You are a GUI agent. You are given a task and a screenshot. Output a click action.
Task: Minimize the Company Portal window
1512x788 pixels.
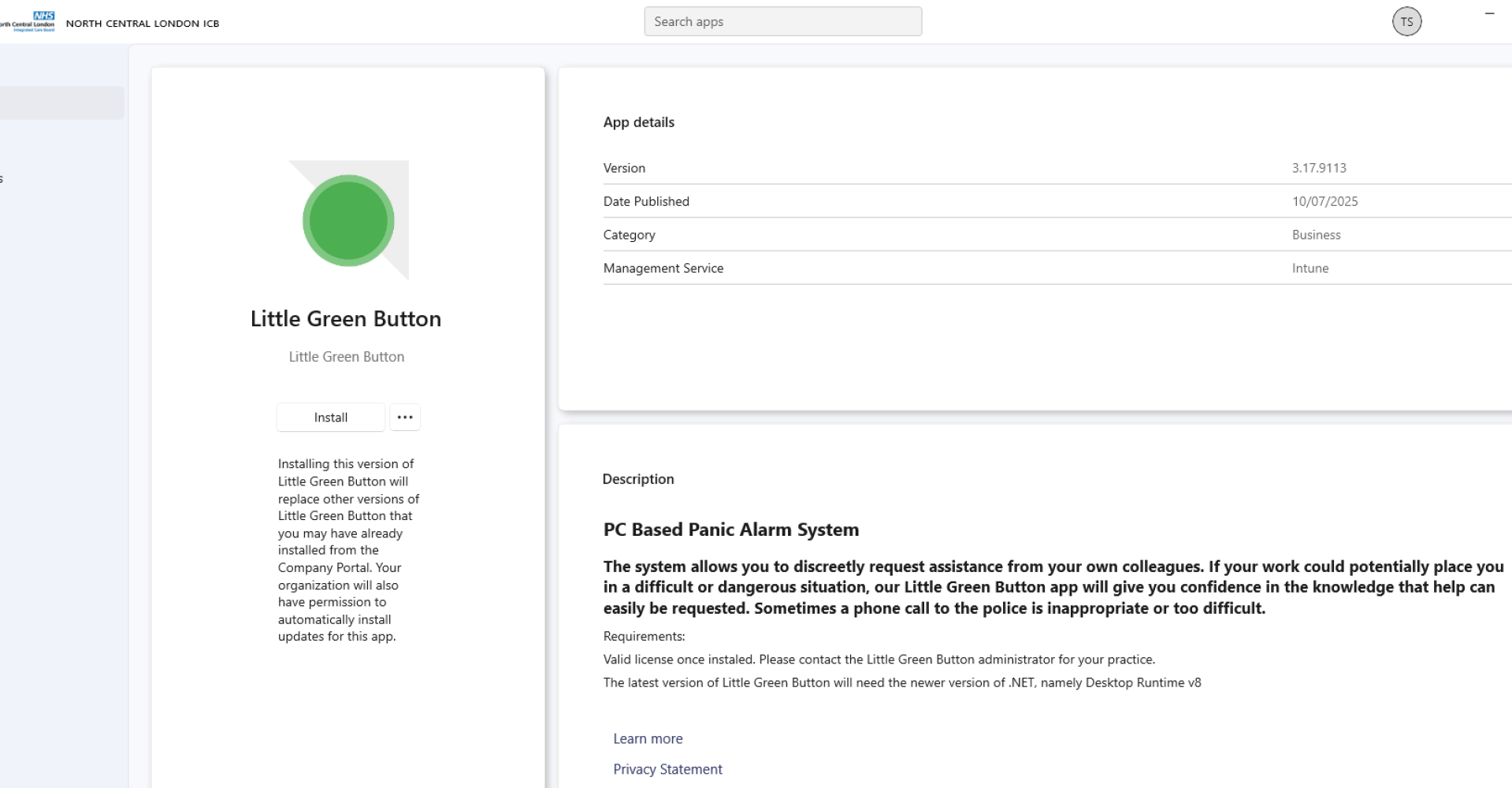(x=1489, y=13)
